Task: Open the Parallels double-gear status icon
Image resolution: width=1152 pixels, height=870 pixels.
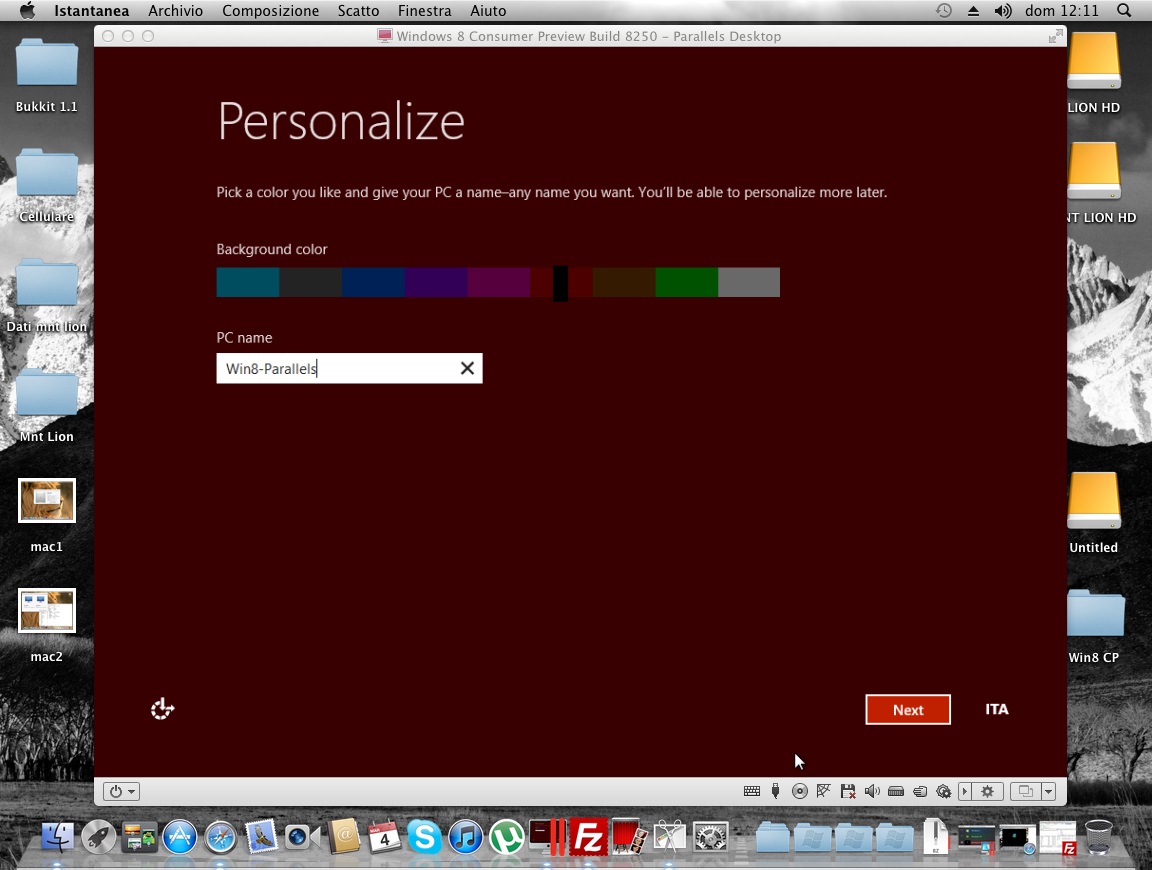Action: tap(943, 791)
